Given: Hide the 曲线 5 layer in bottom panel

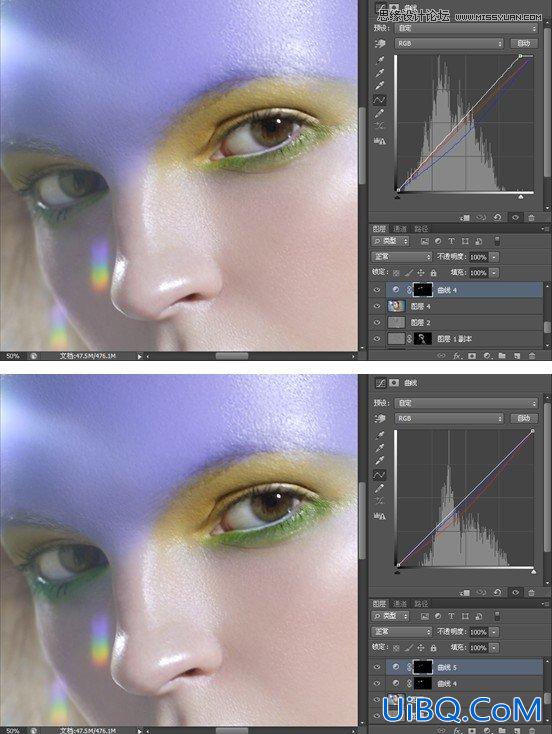Looking at the screenshot, I should tap(377, 667).
